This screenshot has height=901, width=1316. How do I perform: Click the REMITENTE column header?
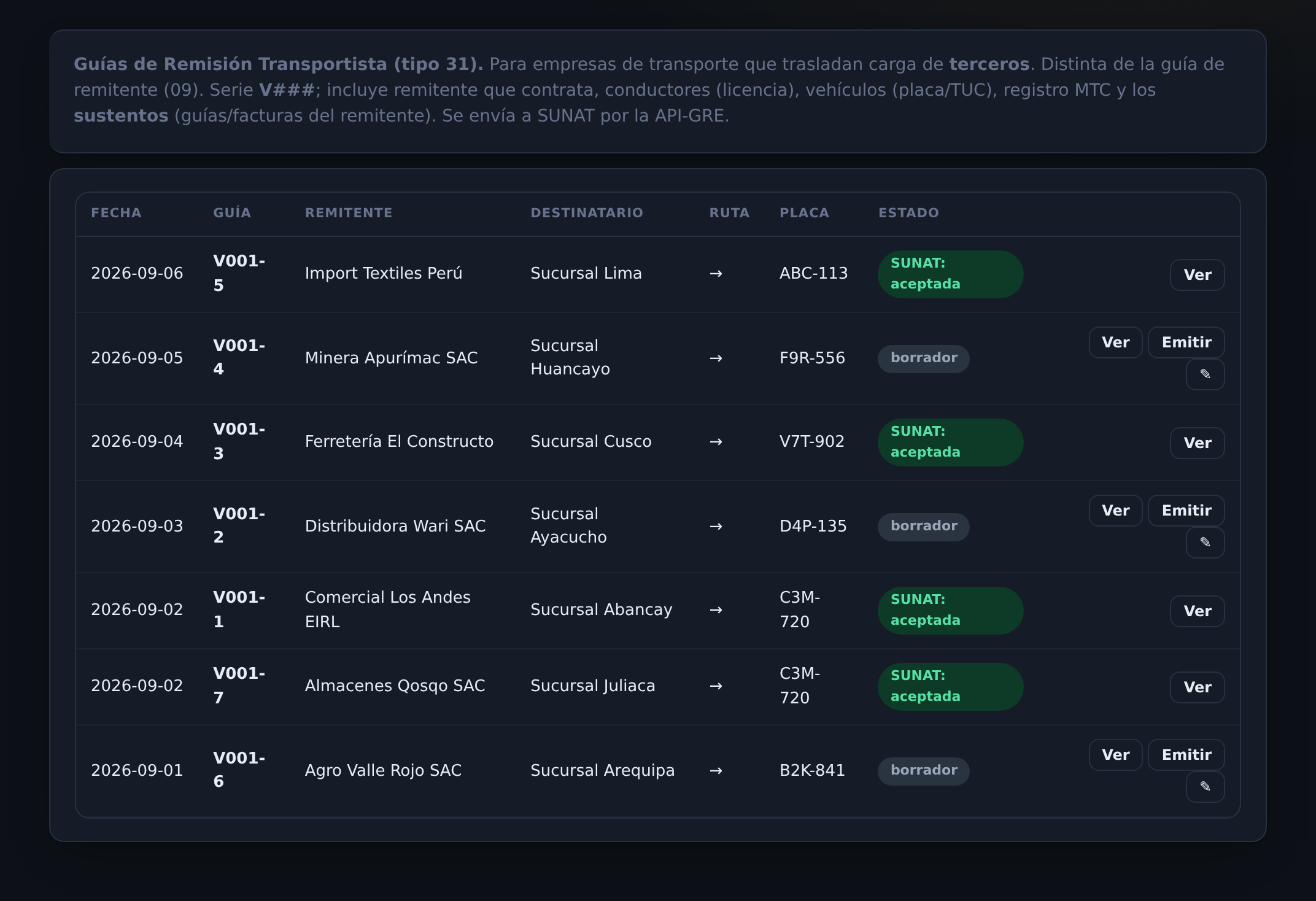pyautogui.click(x=349, y=213)
